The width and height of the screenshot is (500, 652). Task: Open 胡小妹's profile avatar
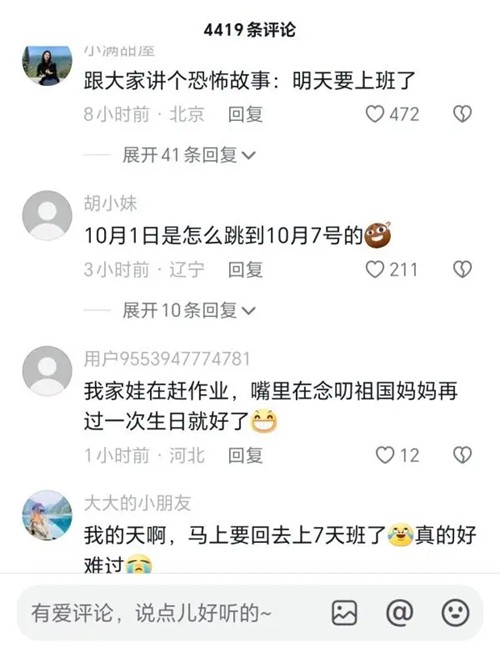click(x=47, y=215)
